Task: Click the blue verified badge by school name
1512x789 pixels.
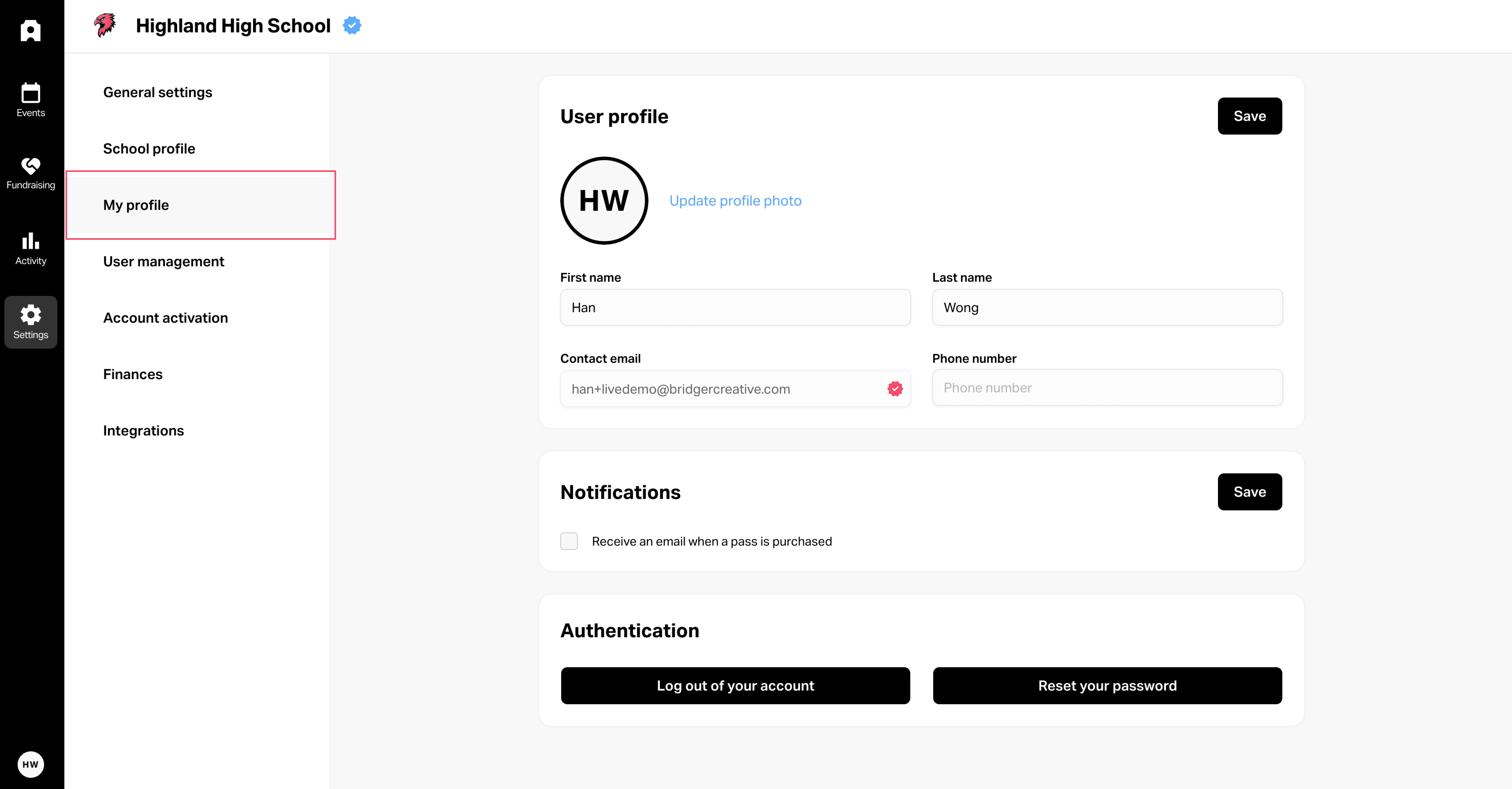Action: (x=352, y=25)
